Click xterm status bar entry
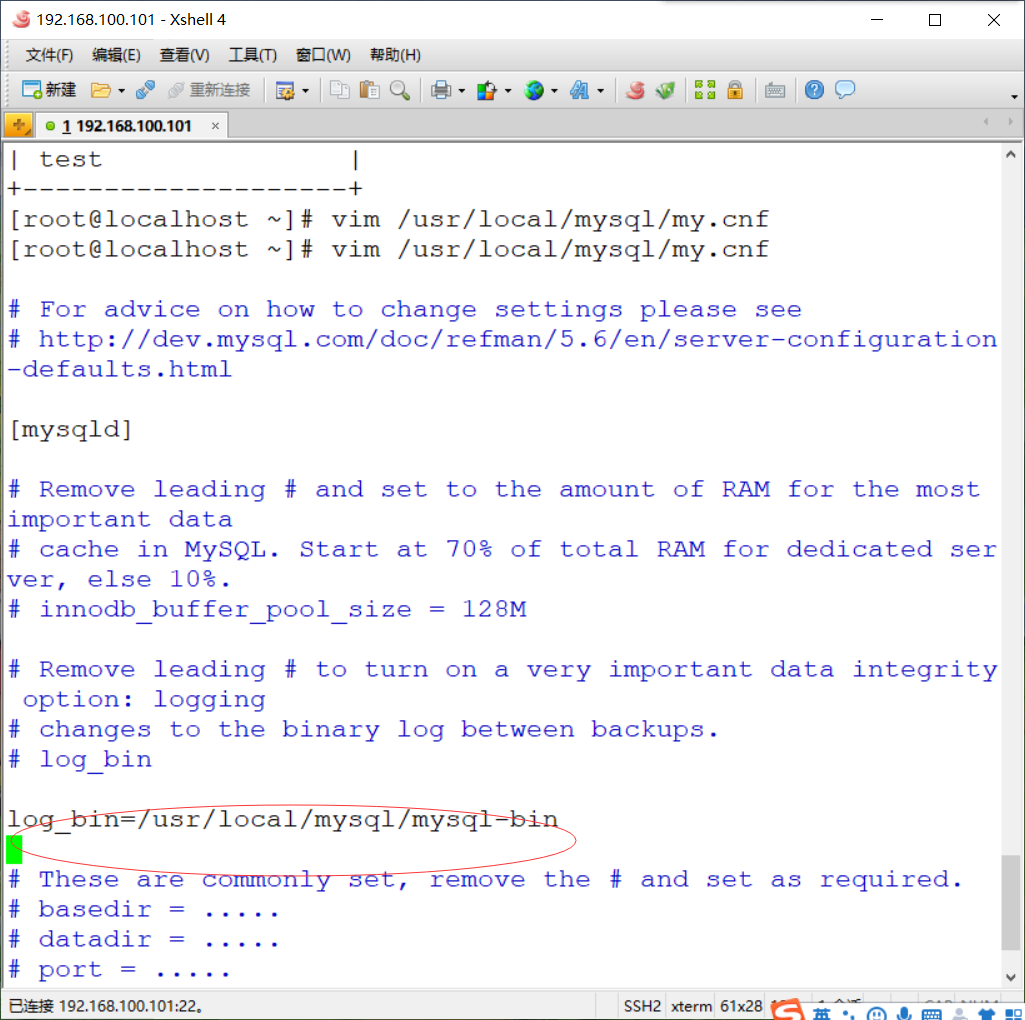The height and width of the screenshot is (1020, 1025). pyautogui.click(x=691, y=1006)
